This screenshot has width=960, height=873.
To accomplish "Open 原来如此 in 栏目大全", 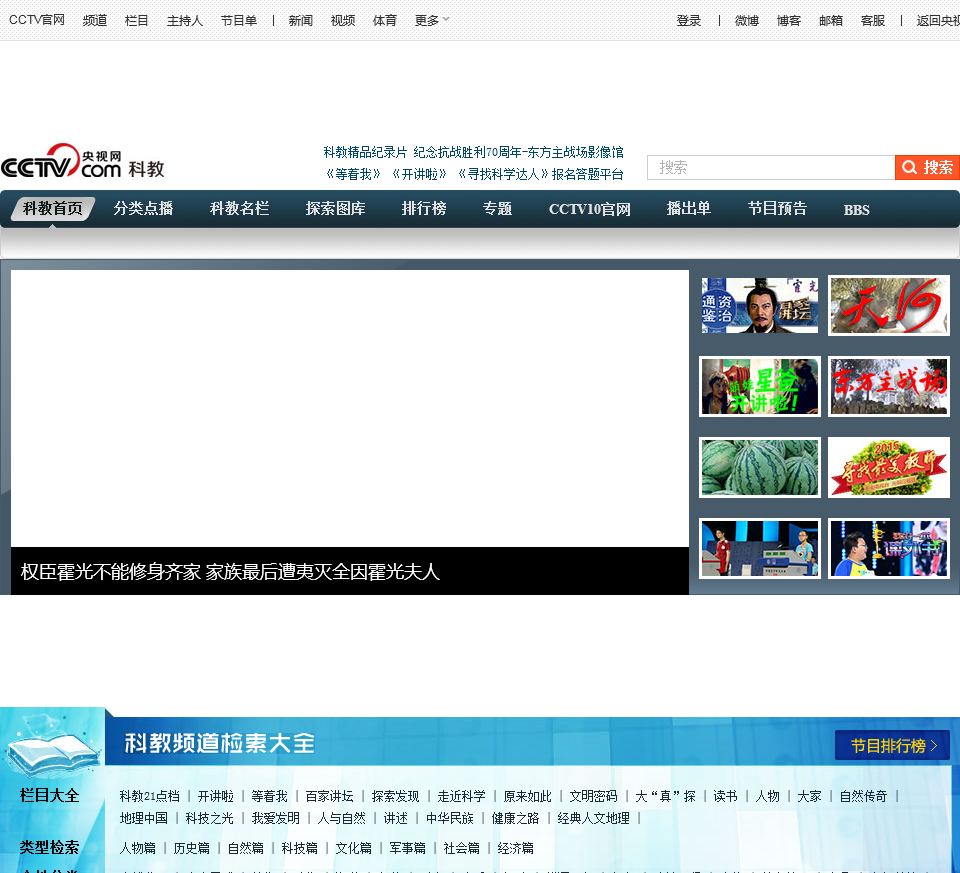I will 527,796.
